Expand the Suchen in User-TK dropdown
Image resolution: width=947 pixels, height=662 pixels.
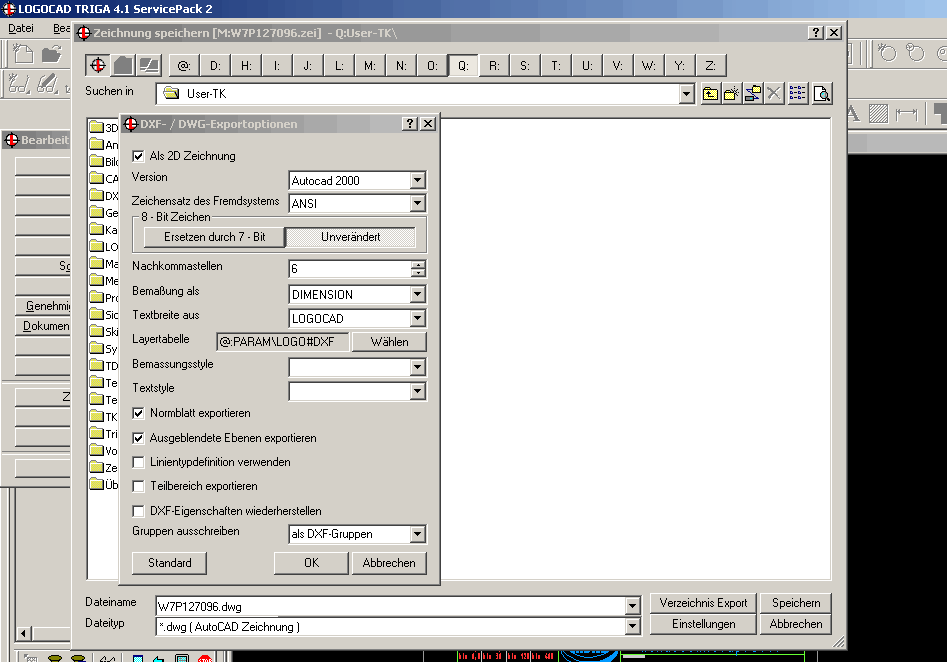[686, 94]
